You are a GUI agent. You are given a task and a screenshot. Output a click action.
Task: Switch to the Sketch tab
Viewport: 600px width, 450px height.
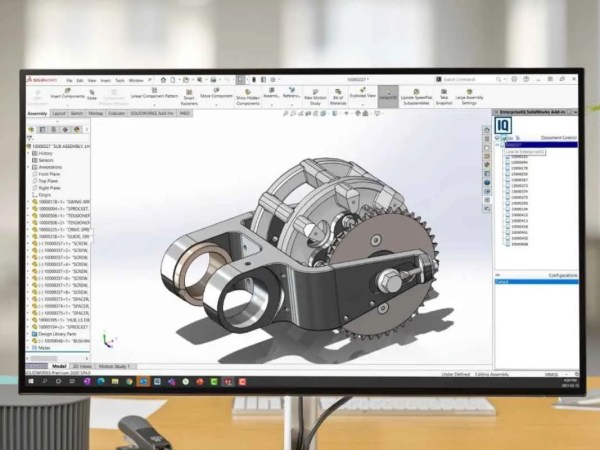(x=77, y=113)
